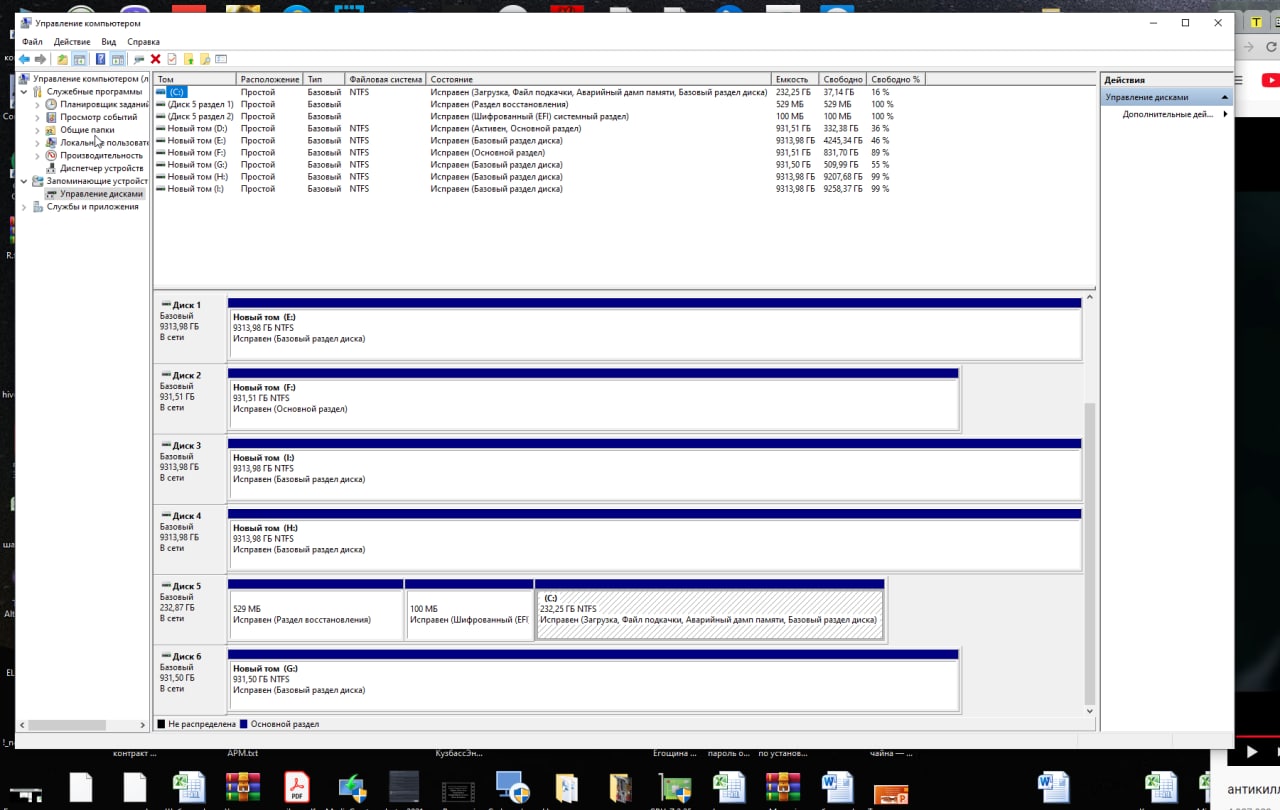Select the (C:) volume row in list
The width and height of the screenshot is (1280, 810).
tap(540, 92)
